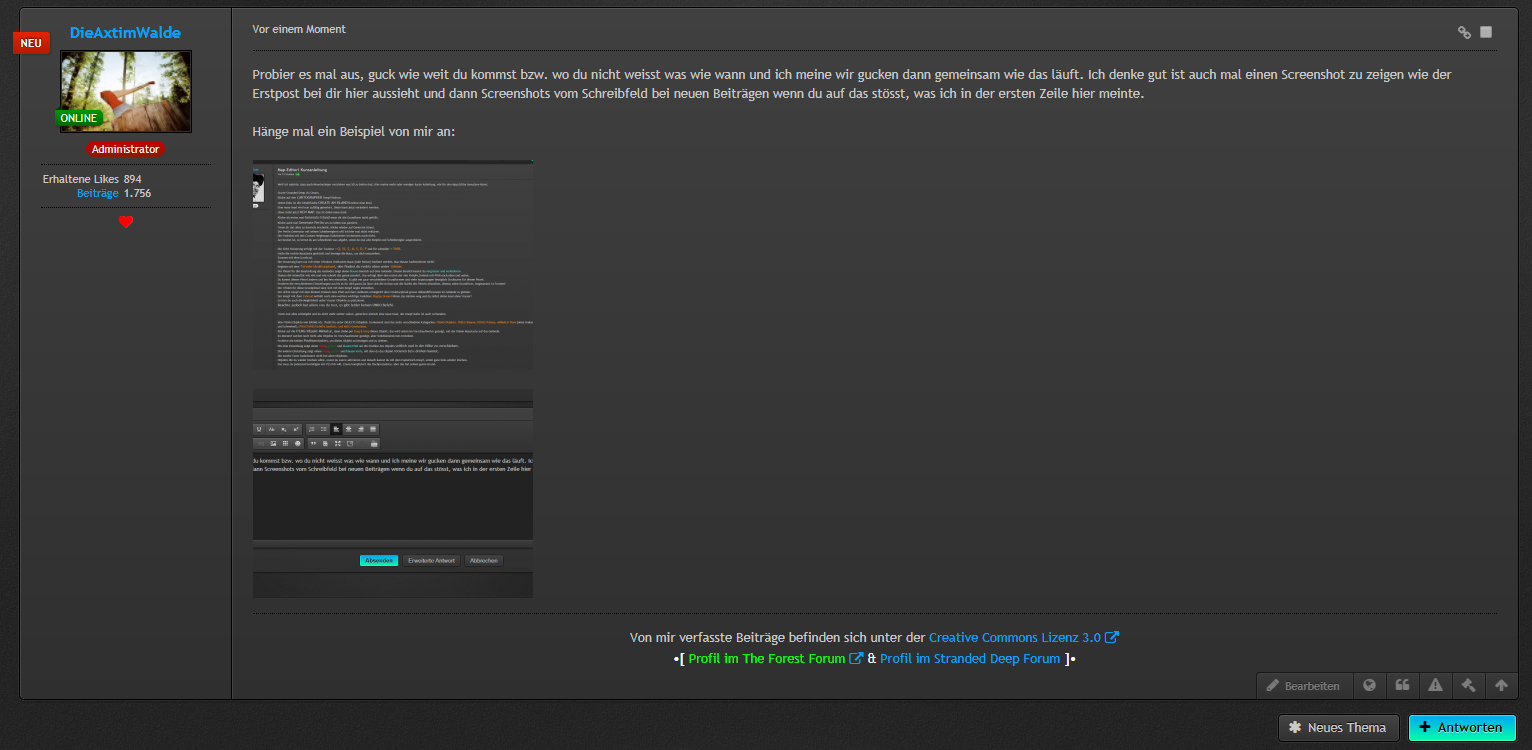Viewport: 1532px width, 750px height.
Task: Click the post permalink chain icon
Action: (x=1464, y=32)
